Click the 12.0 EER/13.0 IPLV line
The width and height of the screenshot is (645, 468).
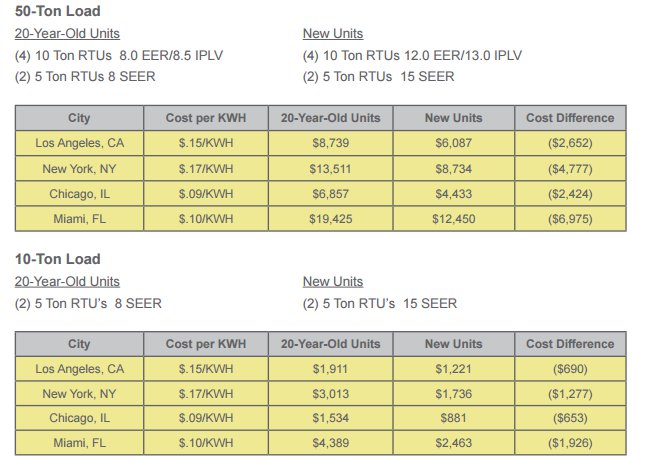[x=412, y=55]
